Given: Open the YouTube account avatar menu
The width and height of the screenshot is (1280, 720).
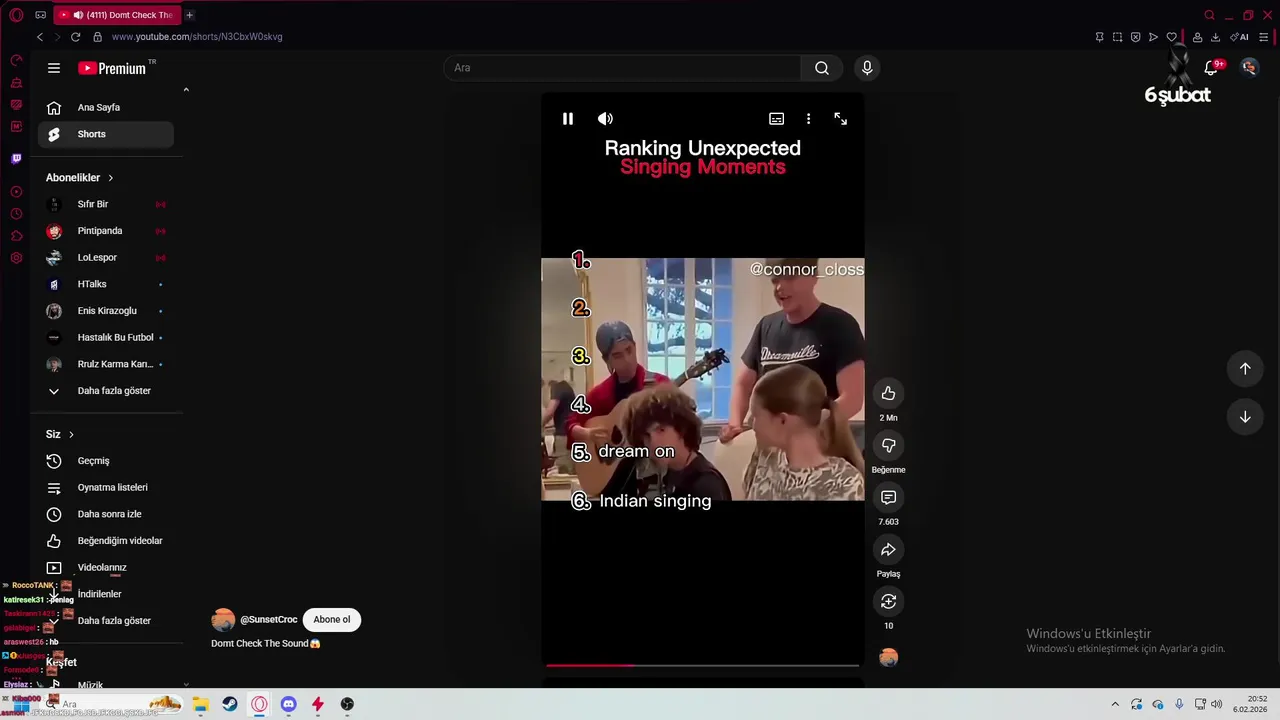Looking at the screenshot, I should click(1249, 68).
